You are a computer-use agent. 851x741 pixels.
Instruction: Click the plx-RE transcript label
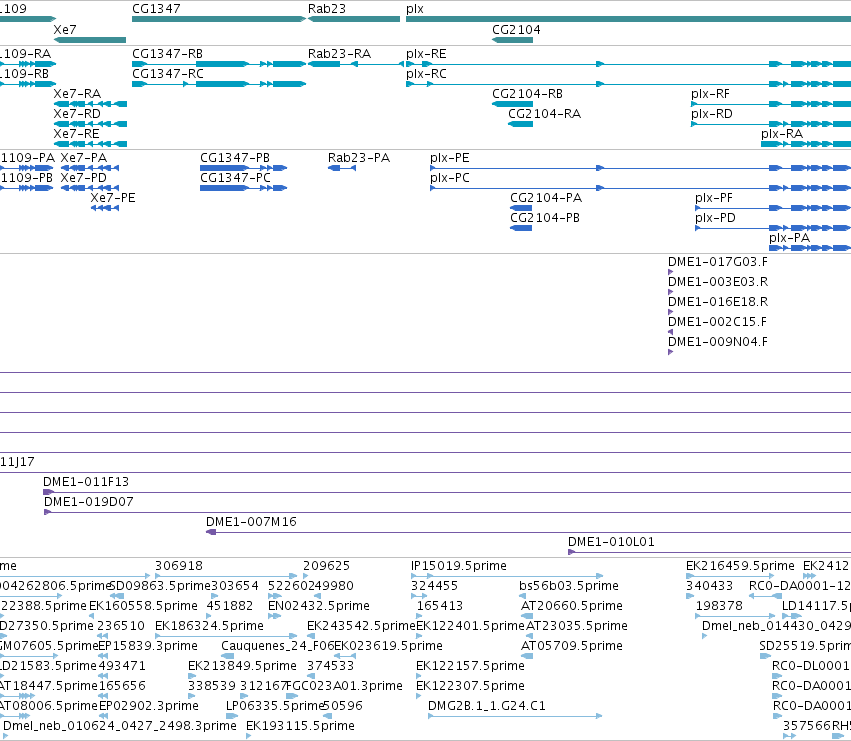pyautogui.click(x=426, y=54)
